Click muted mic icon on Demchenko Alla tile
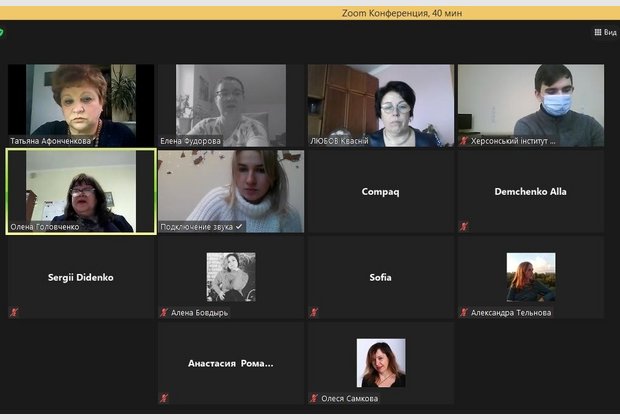Screen dimensions: 620x420 464,226
